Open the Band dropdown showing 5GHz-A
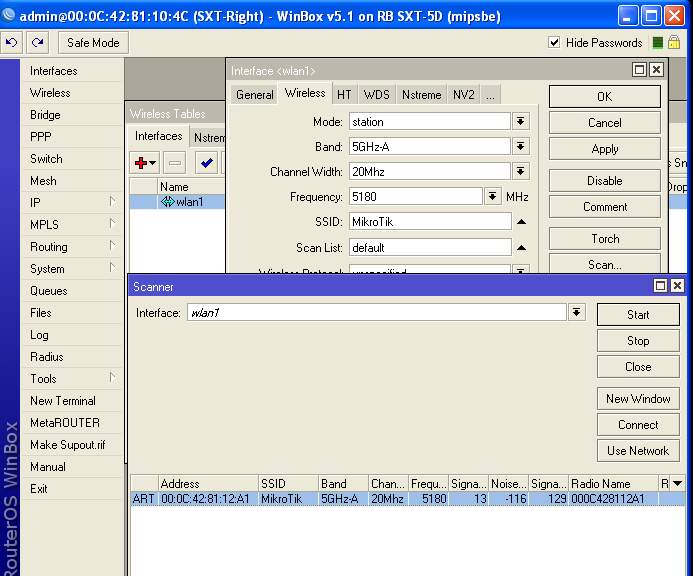 (520, 146)
